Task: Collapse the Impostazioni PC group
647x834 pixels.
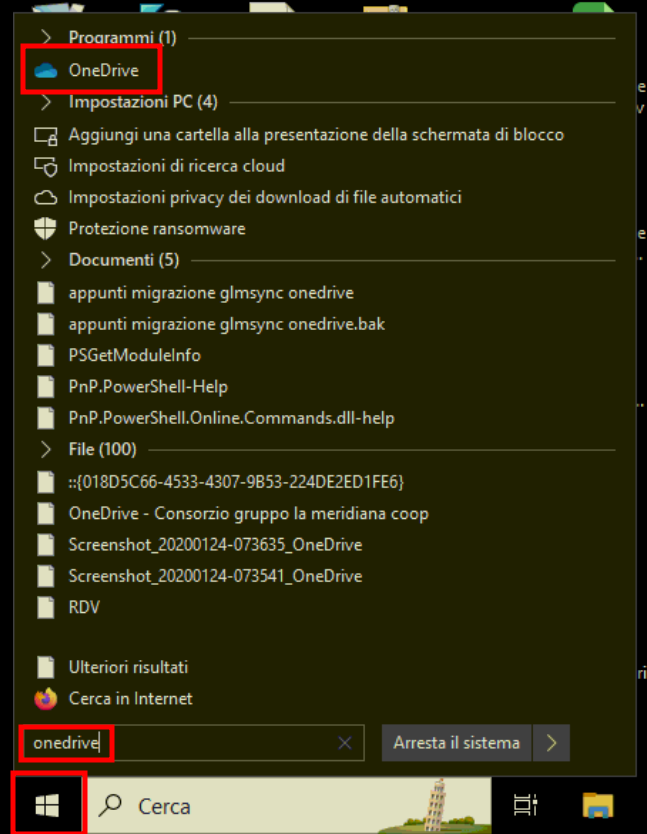Action: tap(45, 102)
